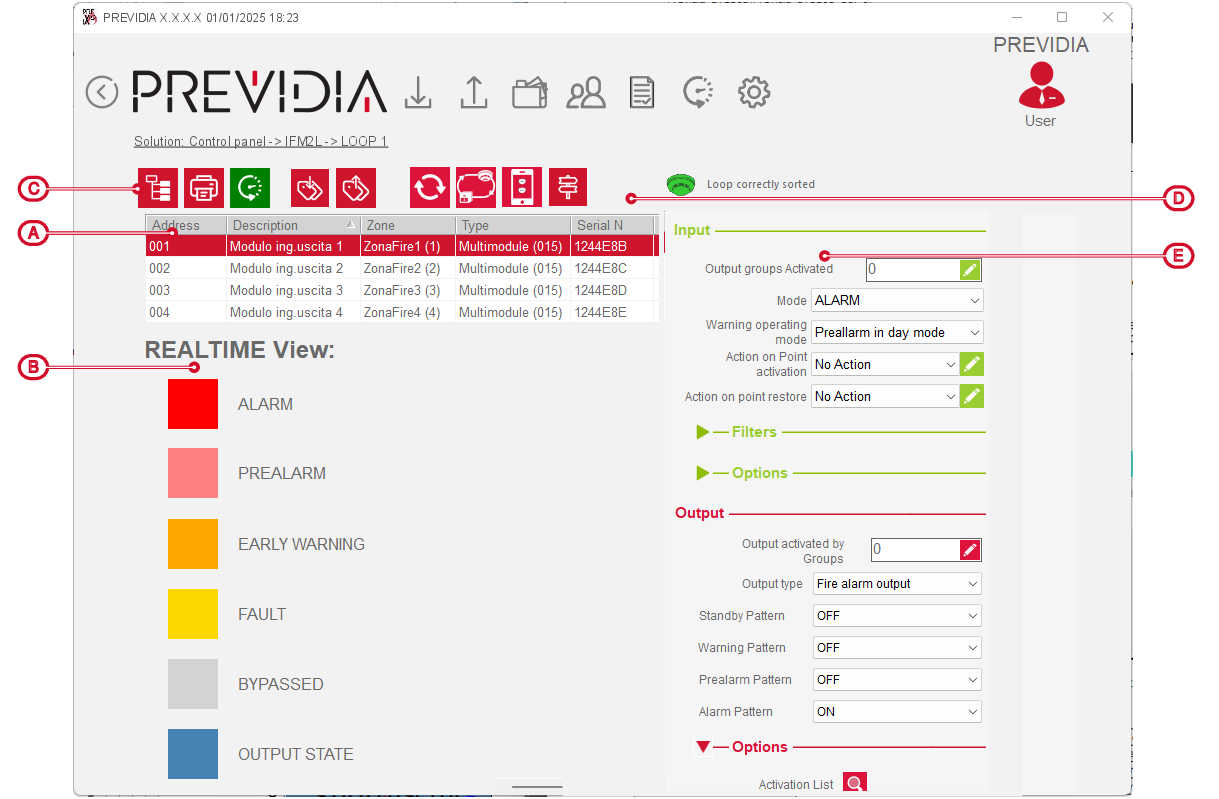Click the red ALARM color swatch

tap(193, 404)
